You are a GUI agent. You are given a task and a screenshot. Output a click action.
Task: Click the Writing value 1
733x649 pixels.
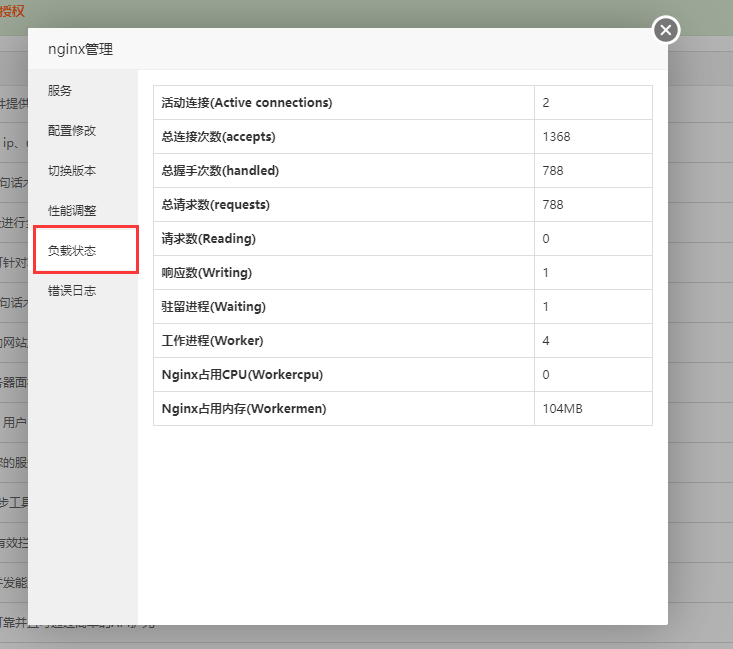(545, 273)
